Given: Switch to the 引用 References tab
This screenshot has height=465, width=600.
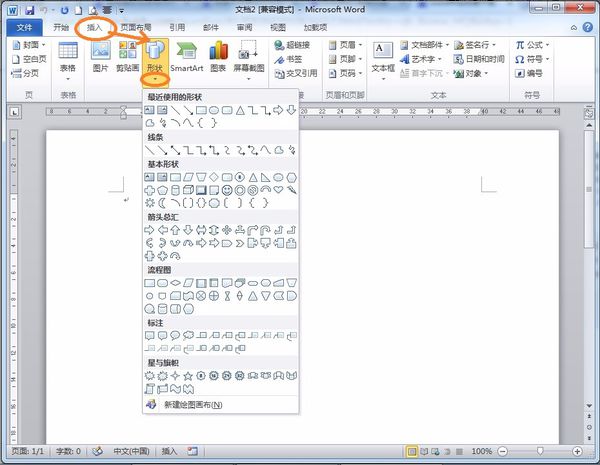Looking at the screenshot, I should (177, 27).
